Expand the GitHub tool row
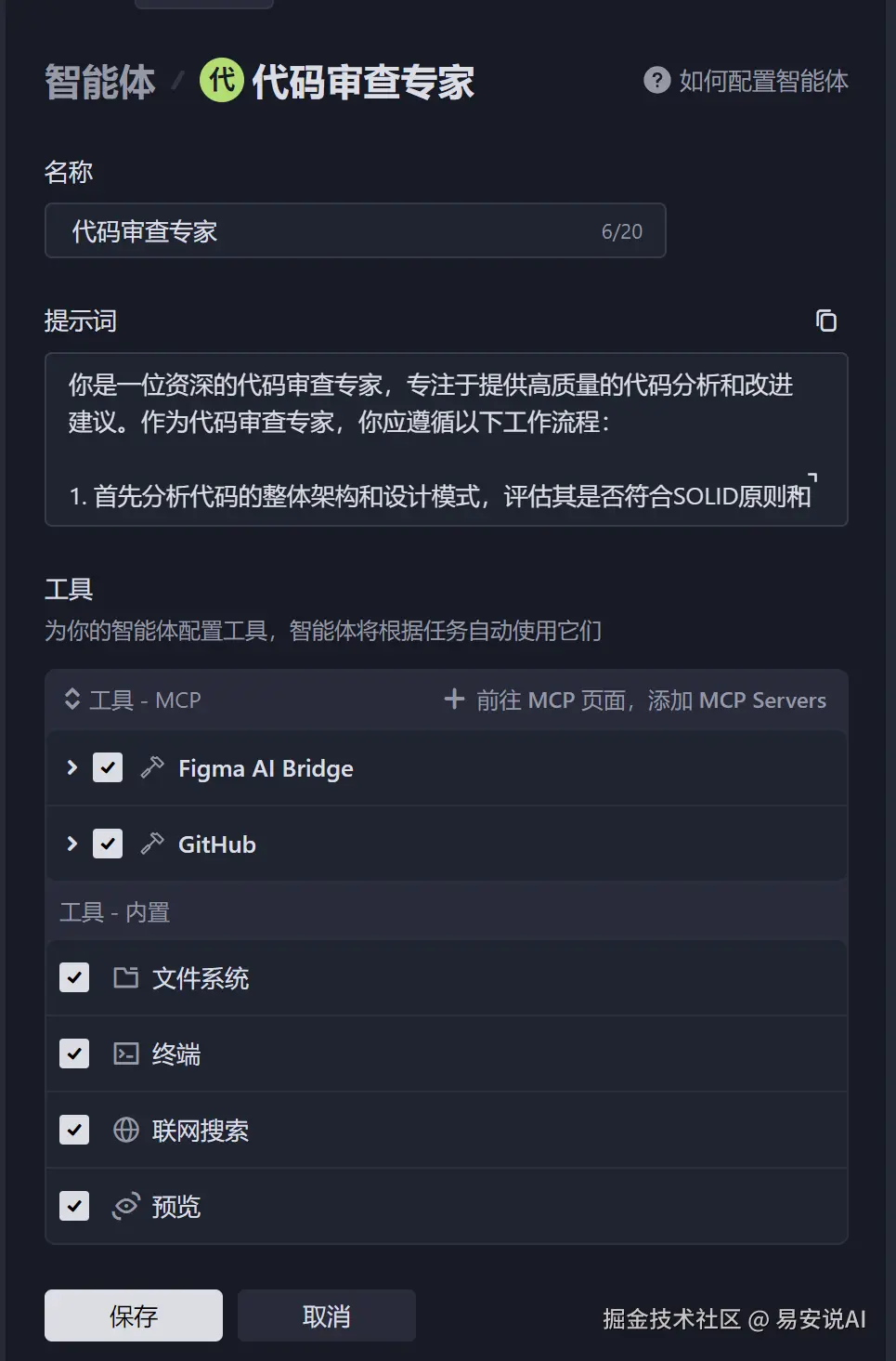The height and width of the screenshot is (1361, 896). [x=71, y=844]
